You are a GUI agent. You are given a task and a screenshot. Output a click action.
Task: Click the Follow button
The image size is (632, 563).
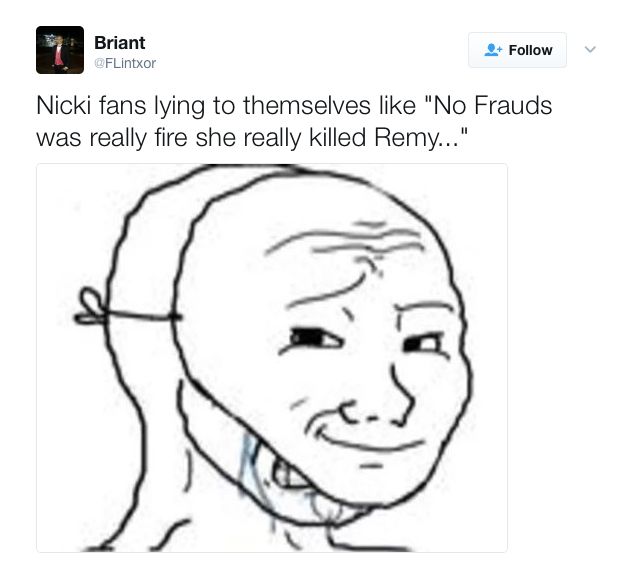(517, 50)
